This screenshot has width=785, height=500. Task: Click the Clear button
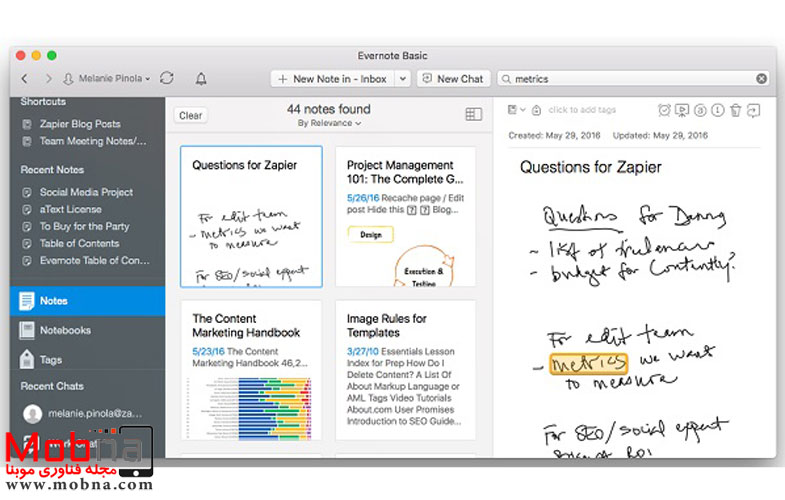(x=190, y=115)
